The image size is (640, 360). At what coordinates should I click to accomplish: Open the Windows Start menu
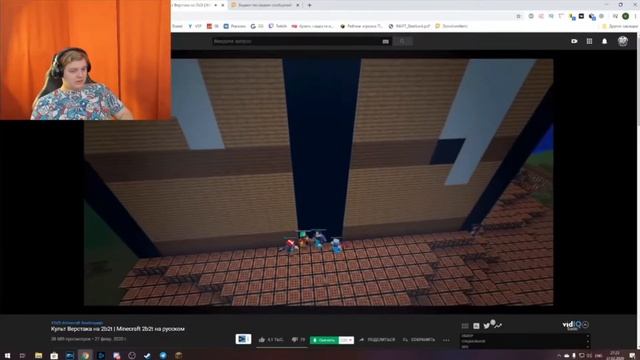click(x=7, y=356)
